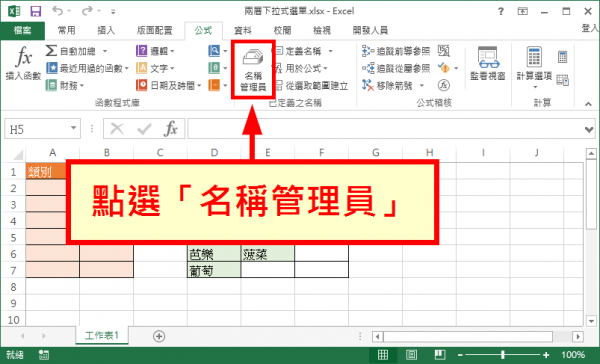600x364 pixels.
Task: Click the undo arrow in quick access
Action: 58,11
